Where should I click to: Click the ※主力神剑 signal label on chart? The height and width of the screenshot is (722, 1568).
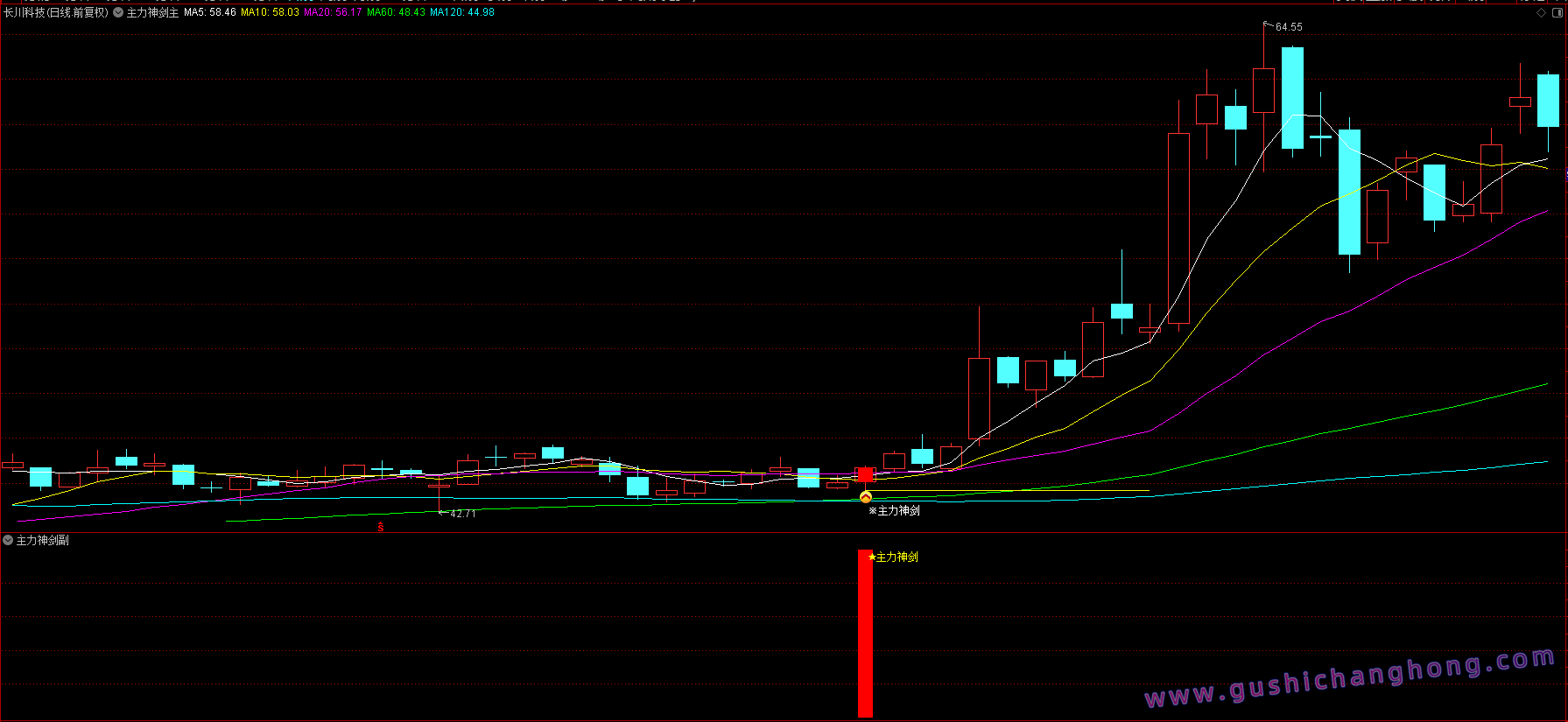[894, 510]
